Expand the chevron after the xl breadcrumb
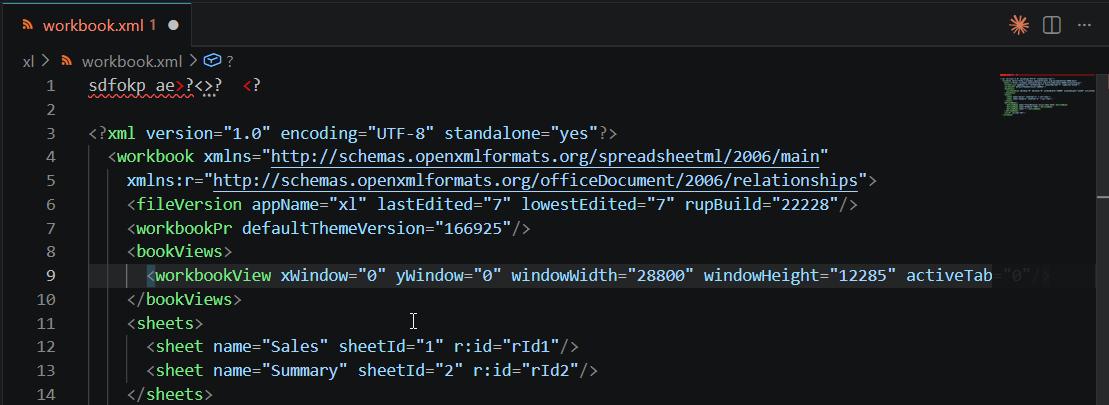The height and width of the screenshot is (405, 1109). click(45, 61)
